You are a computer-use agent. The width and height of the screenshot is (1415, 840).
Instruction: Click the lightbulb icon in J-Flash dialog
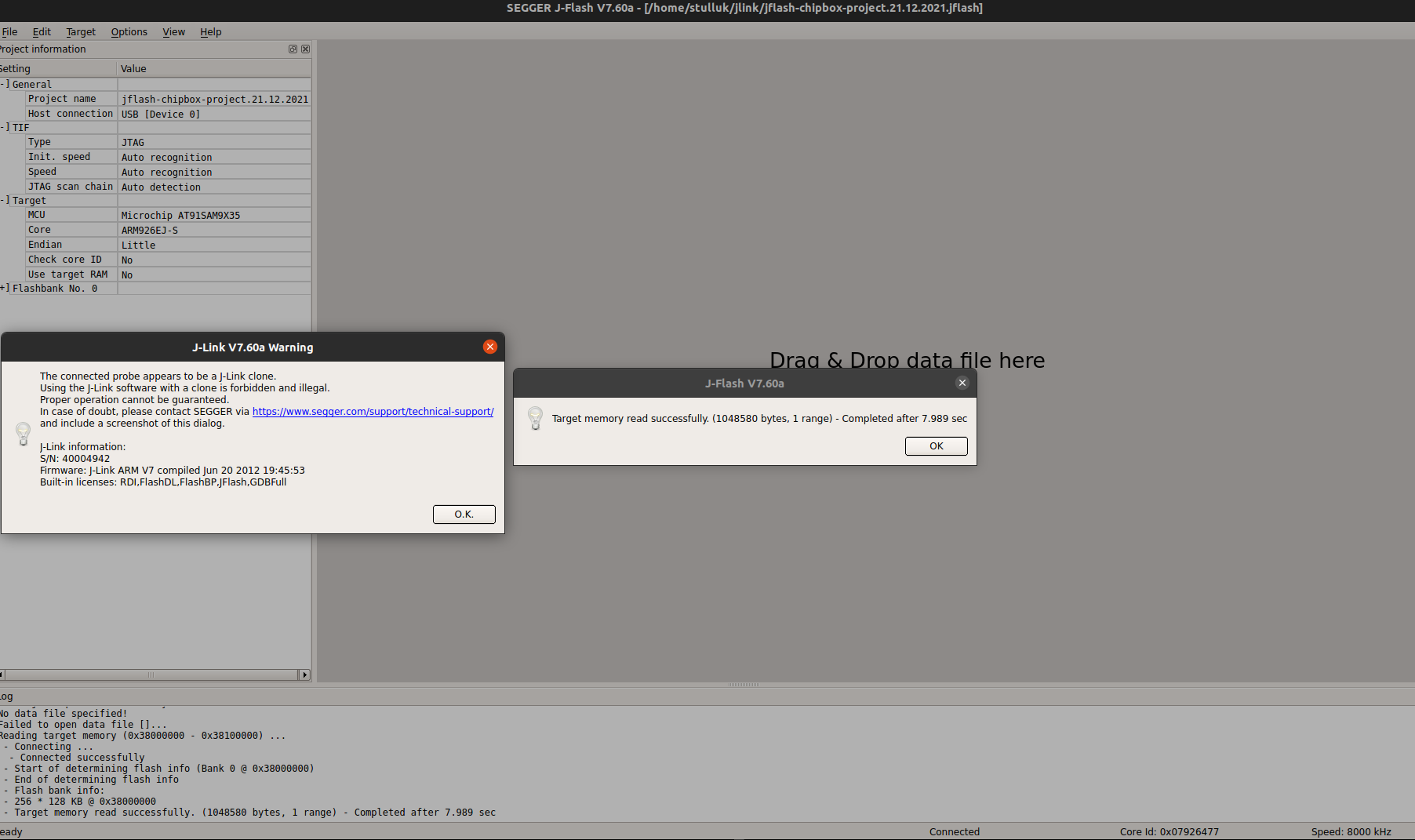[x=535, y=418]
